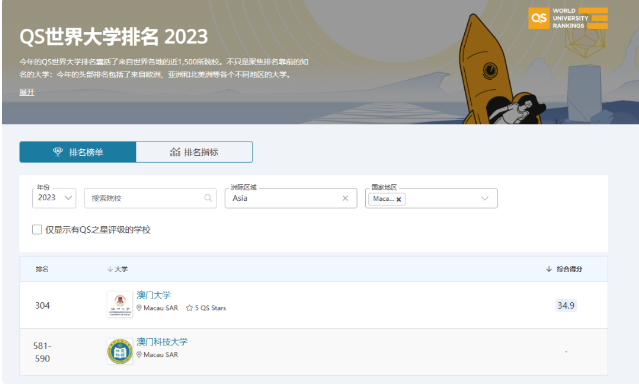Click the 搜索院校 search input field
The image size is (639, 385).
[x=150, y=198]
